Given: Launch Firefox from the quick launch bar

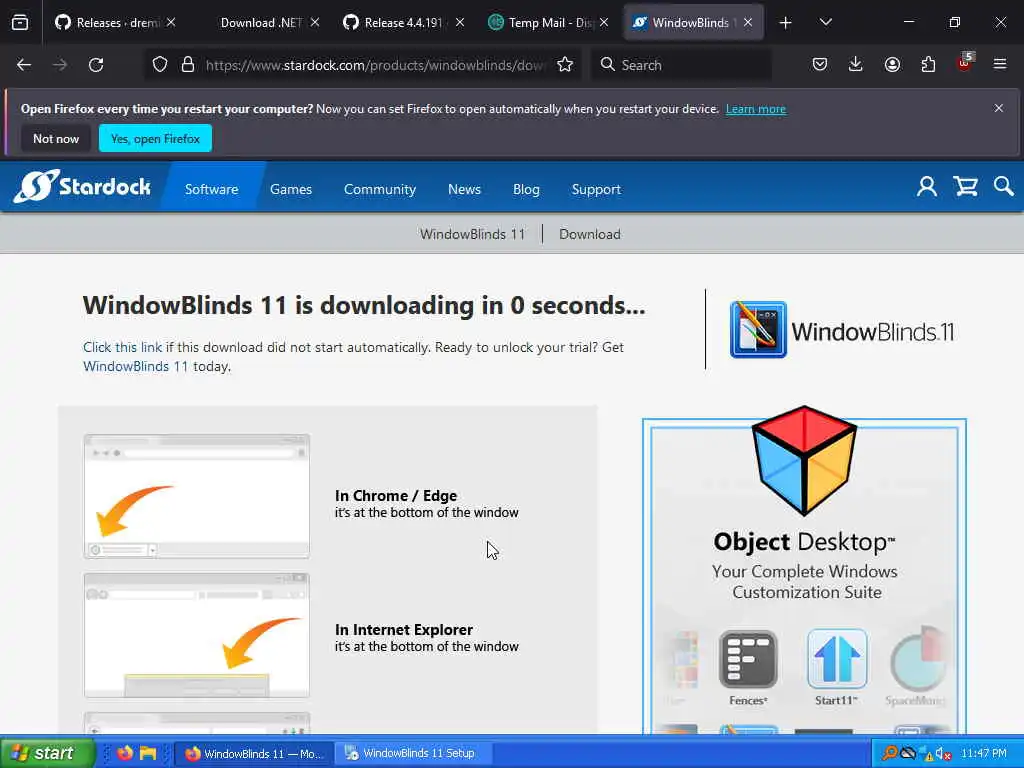Looking at the screenshot, I should click(x=125, y=753).
